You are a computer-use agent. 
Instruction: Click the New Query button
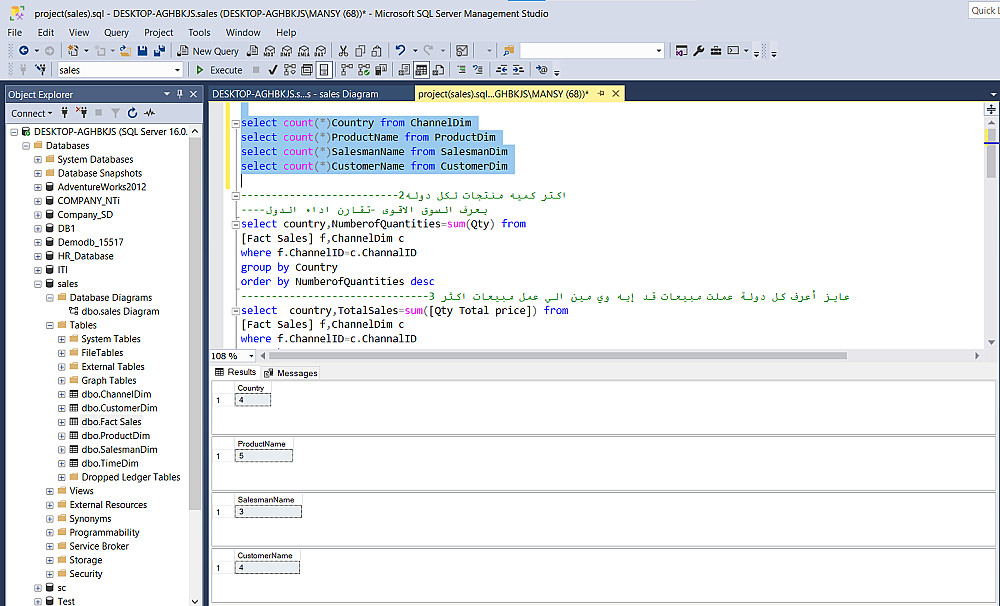coord(208,50)
